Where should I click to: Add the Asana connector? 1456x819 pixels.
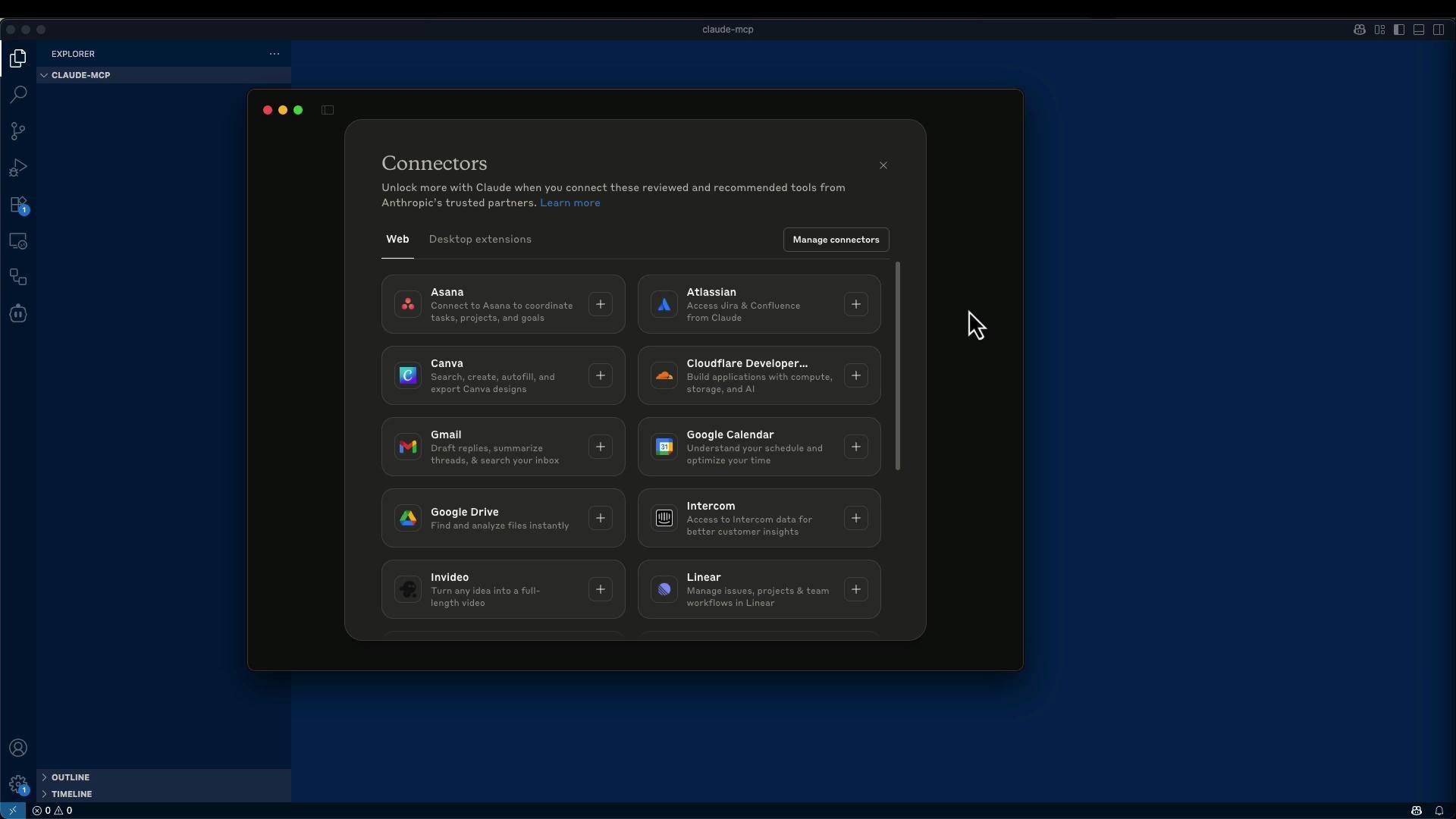(x=601, y=305)
